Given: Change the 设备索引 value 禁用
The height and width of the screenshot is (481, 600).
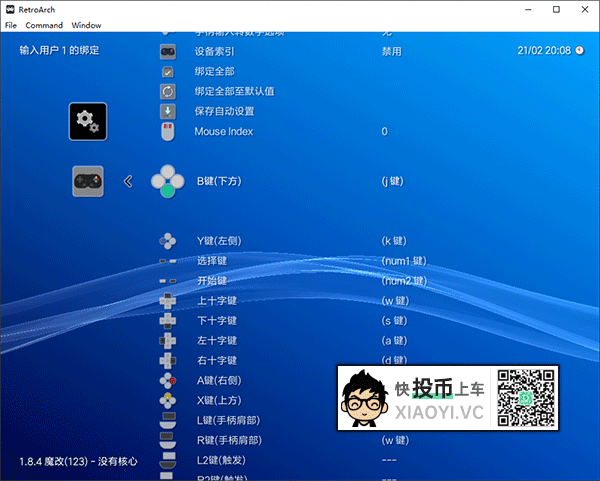Looking at the screenshot, I should coord(392,51).
